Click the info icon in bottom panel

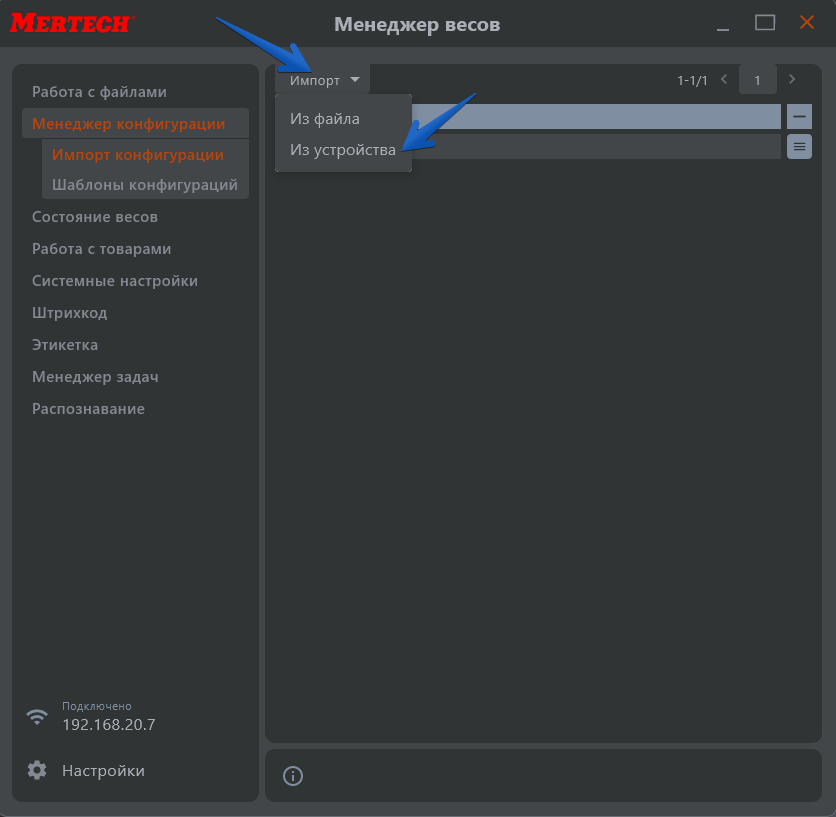point(293,776)
